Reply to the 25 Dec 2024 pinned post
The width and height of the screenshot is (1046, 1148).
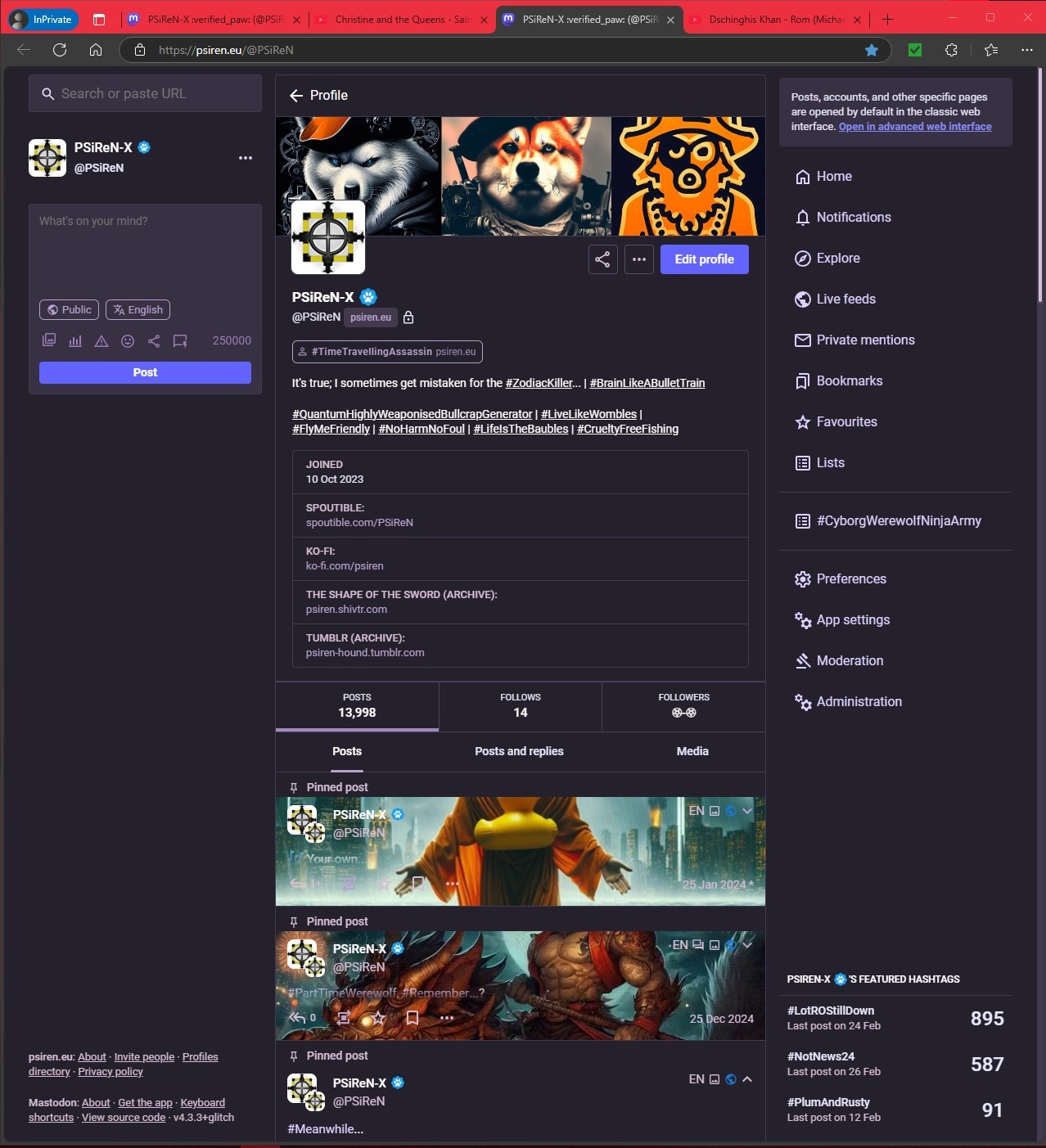298,1018
